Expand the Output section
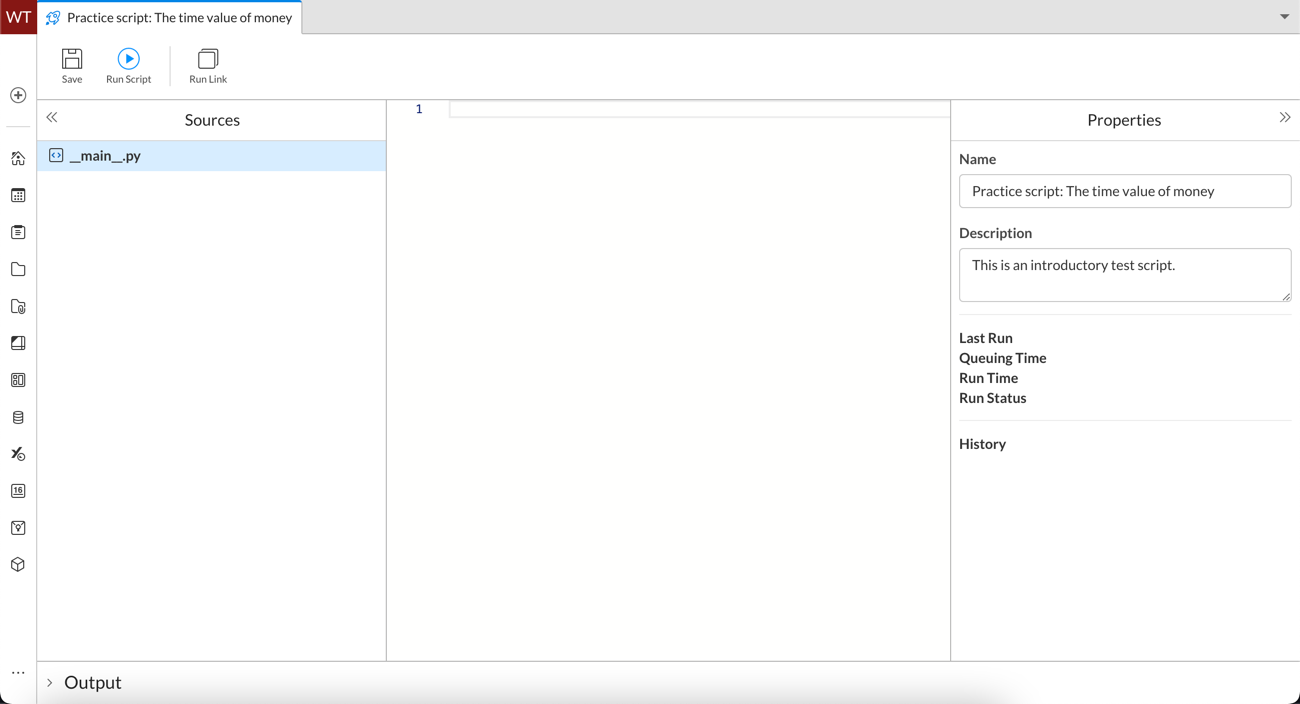 [x=50, y=683]
